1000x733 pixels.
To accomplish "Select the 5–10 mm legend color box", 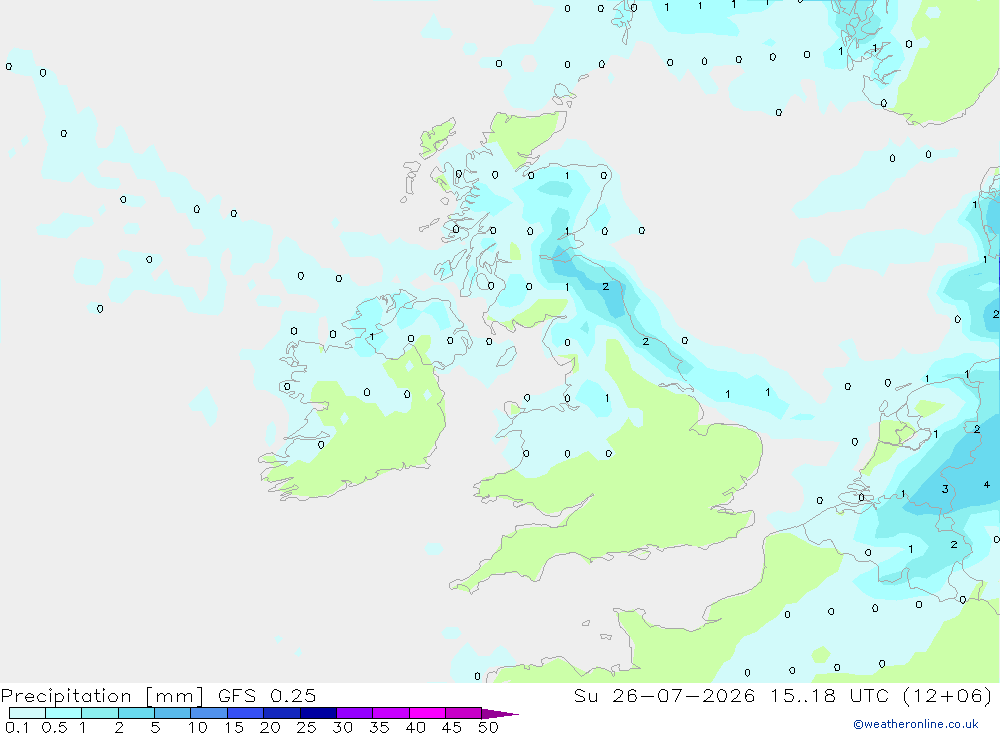I will 173,713.
